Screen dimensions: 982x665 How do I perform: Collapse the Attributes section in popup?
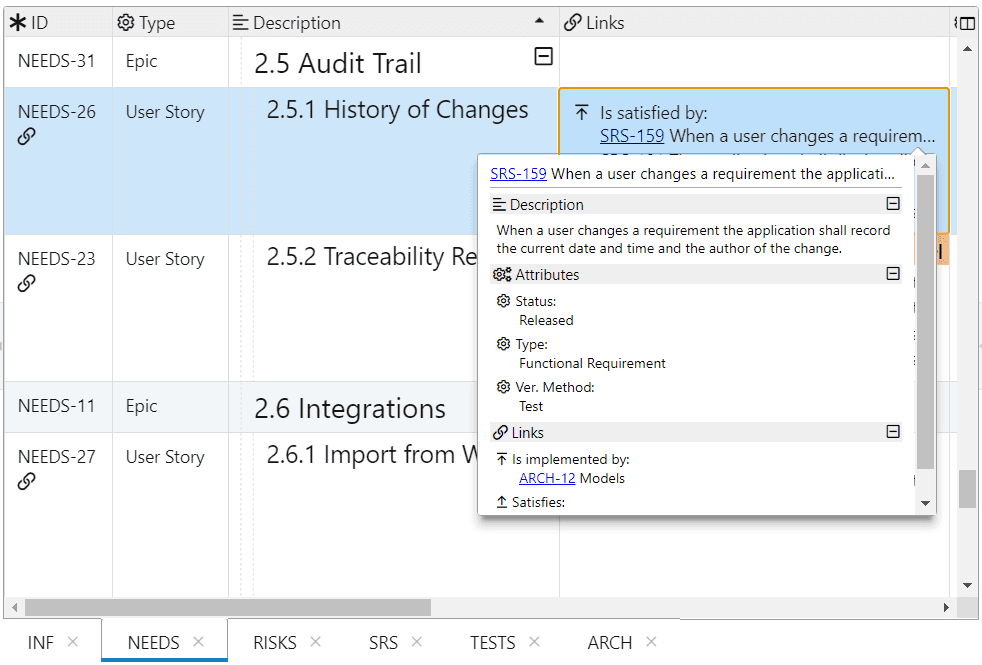click(x=893, y=274)
